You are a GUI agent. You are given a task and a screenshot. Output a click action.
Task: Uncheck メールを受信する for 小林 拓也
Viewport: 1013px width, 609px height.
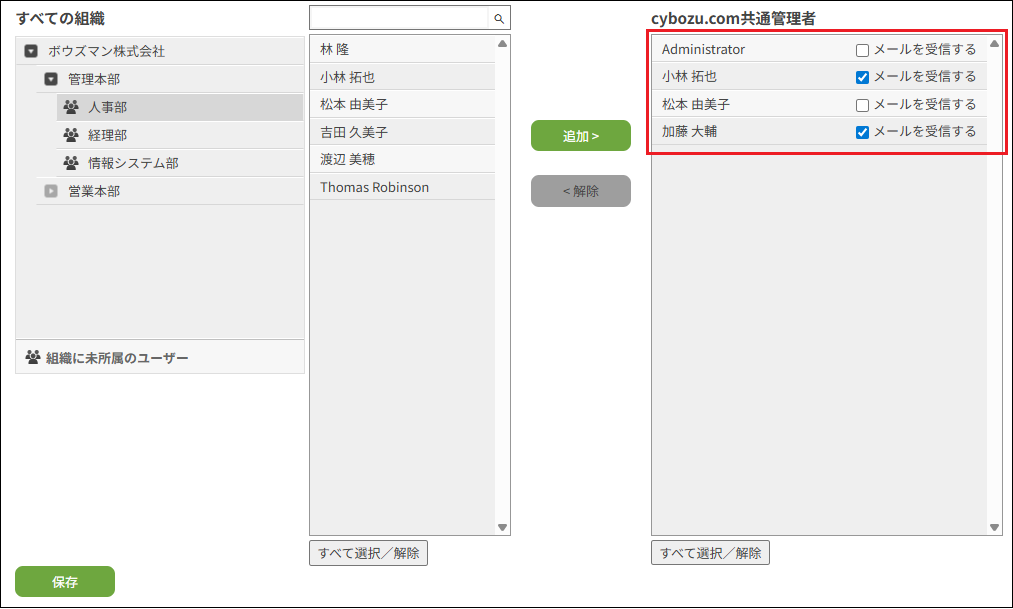click(x=862, y=77)
